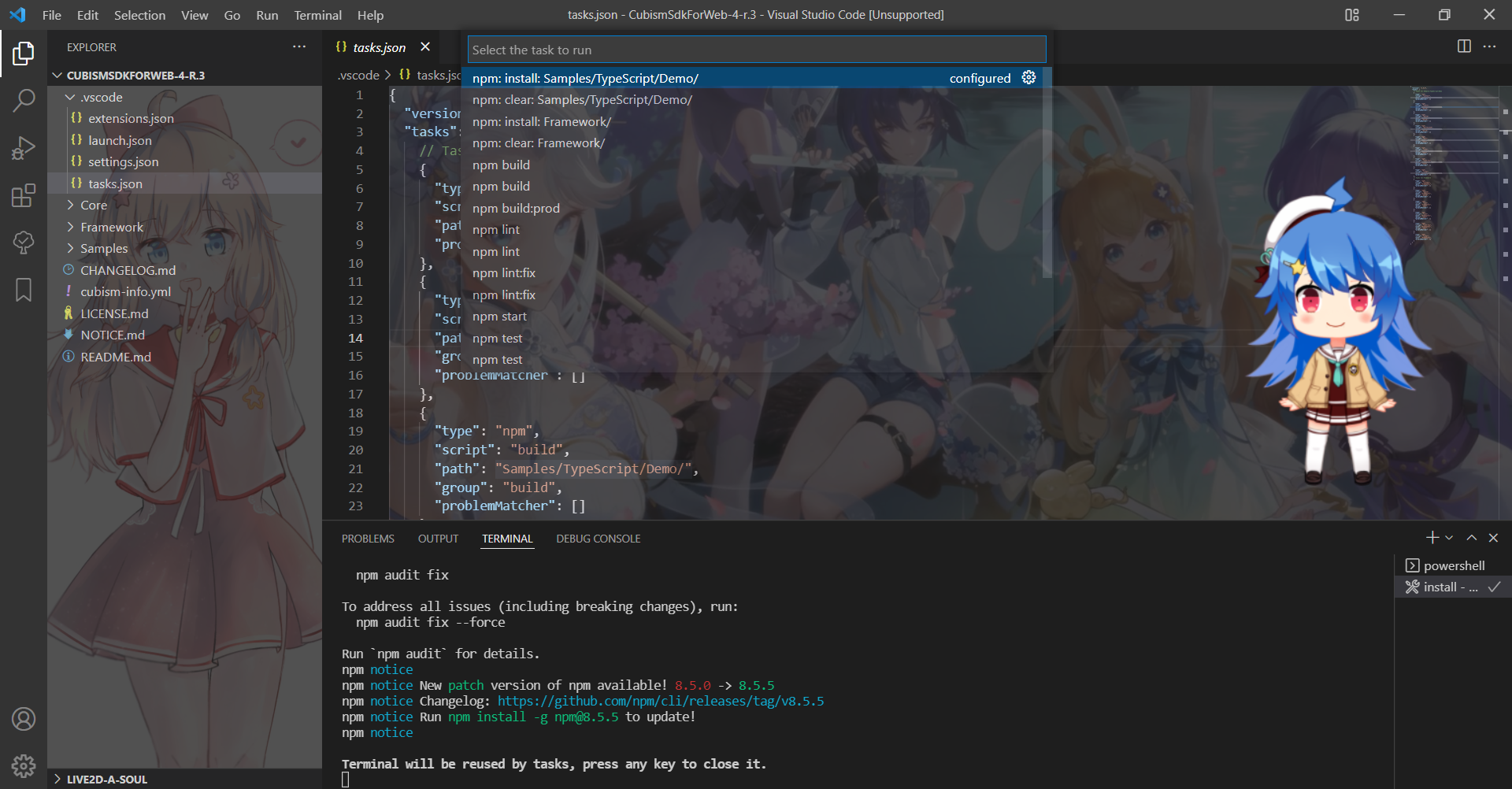Viewport: 1512px width, 789px height.
Task: Select the npm build:prod task
Action: point(516,208)
